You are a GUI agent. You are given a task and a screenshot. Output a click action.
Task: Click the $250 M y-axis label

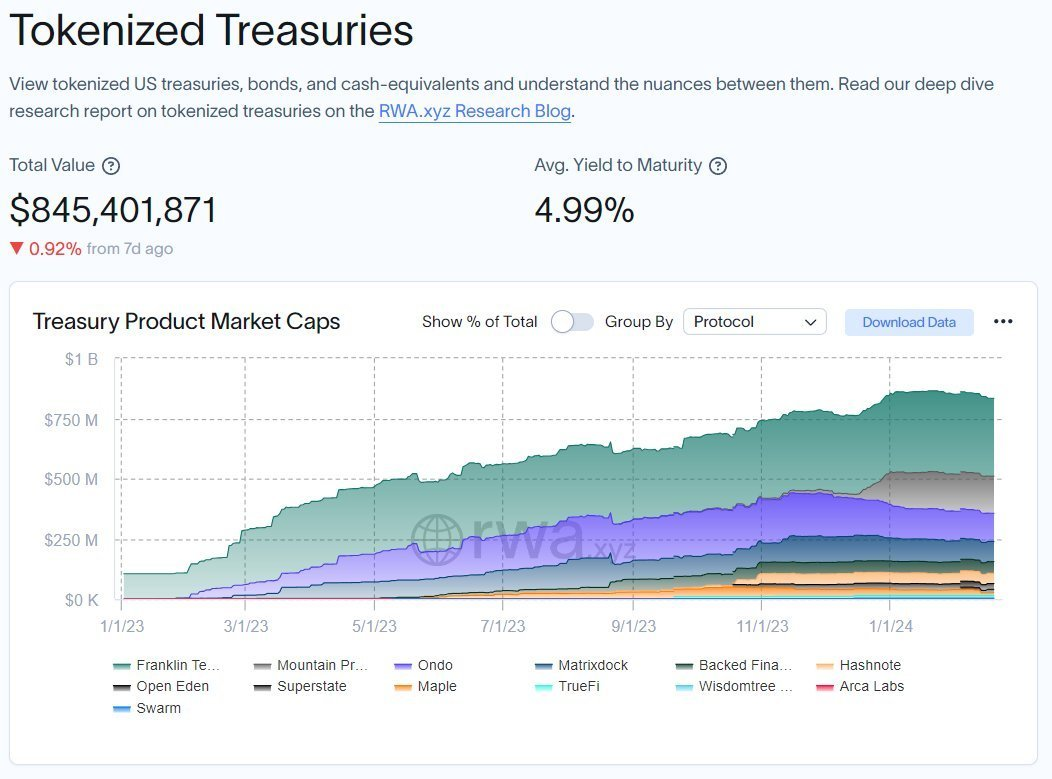[71, 540]
